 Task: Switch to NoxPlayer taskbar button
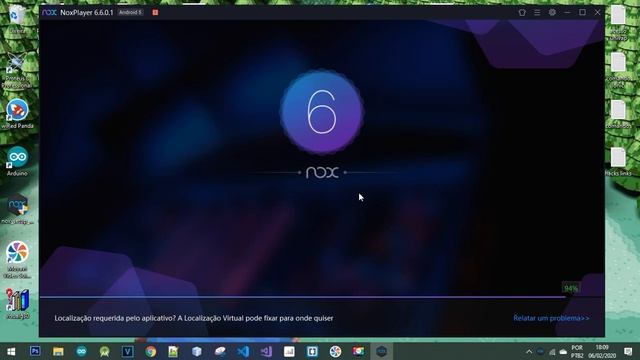click(382, 351)
